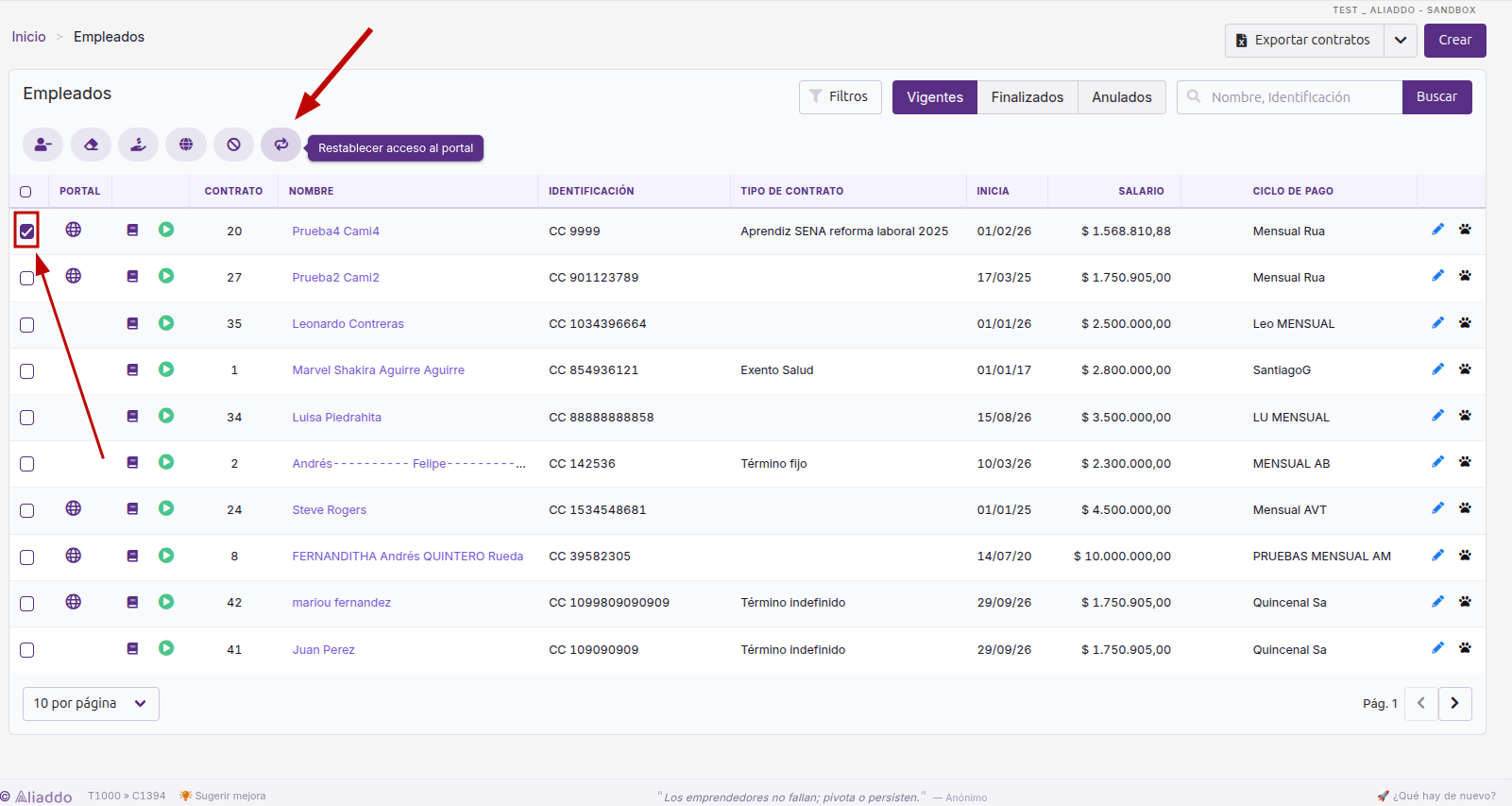Switch to the Anulados tab

click(1122, 97)
